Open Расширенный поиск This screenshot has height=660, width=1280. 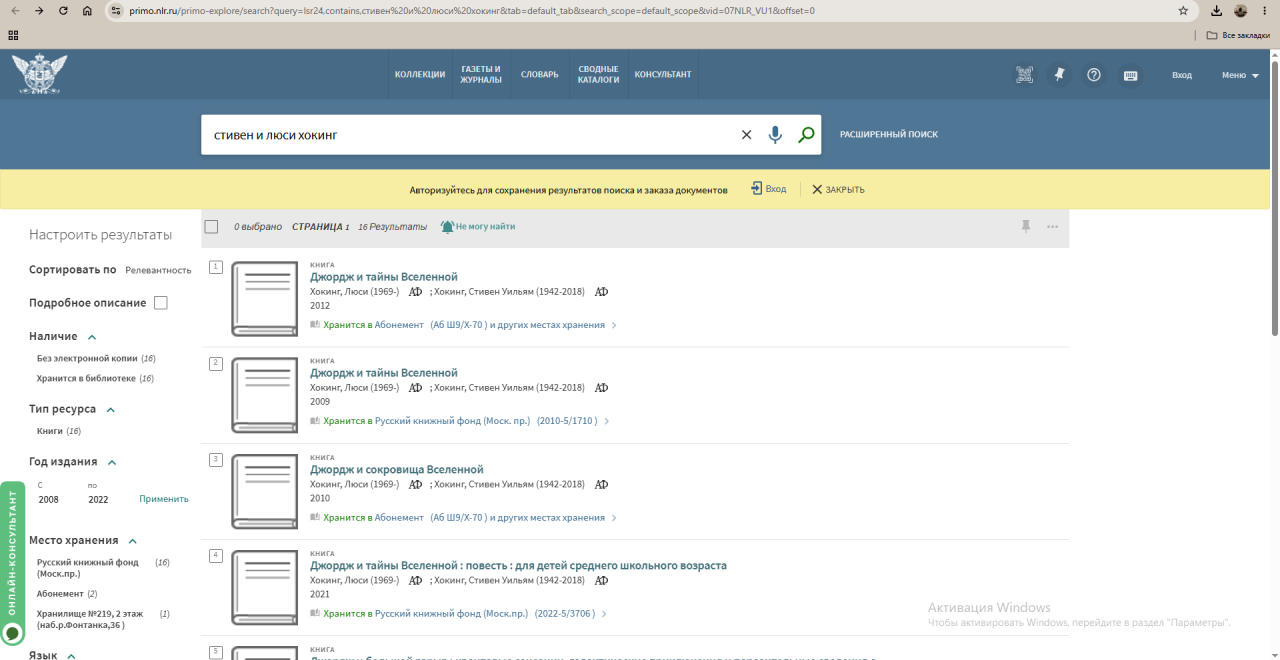point(889,134)
